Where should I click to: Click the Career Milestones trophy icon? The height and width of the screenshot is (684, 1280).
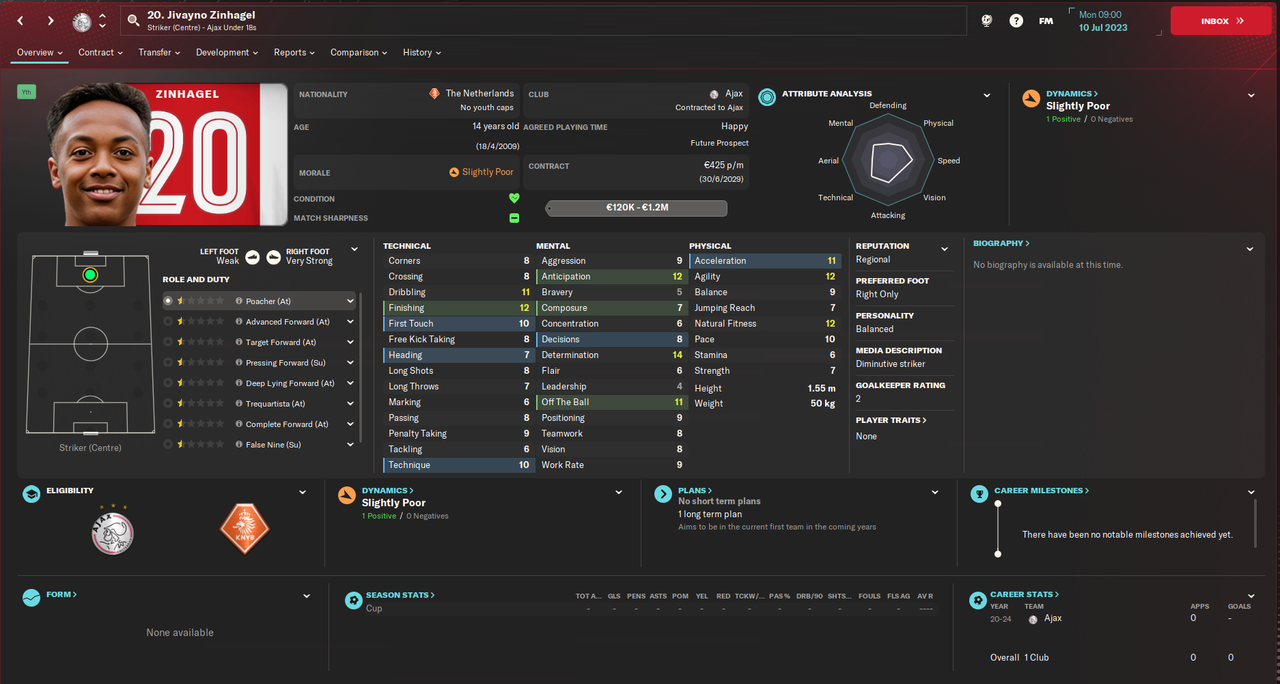[x=978, y=494]
